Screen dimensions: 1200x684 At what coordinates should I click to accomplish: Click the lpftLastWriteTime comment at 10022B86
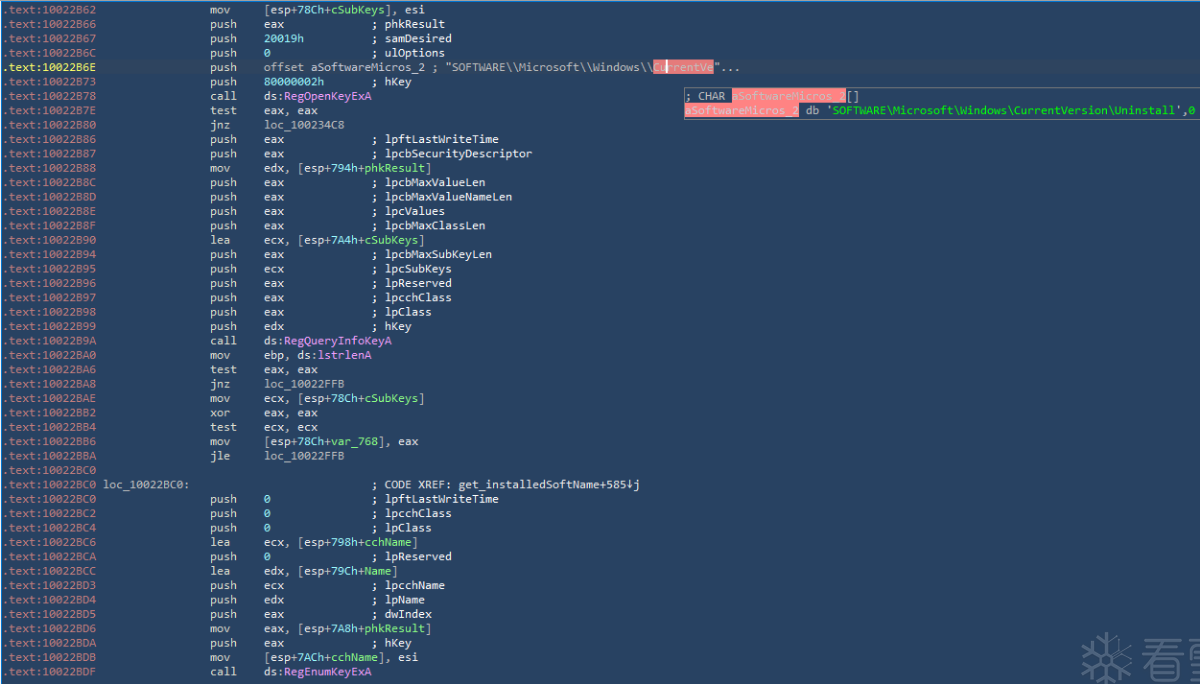[x=435, y=140]
